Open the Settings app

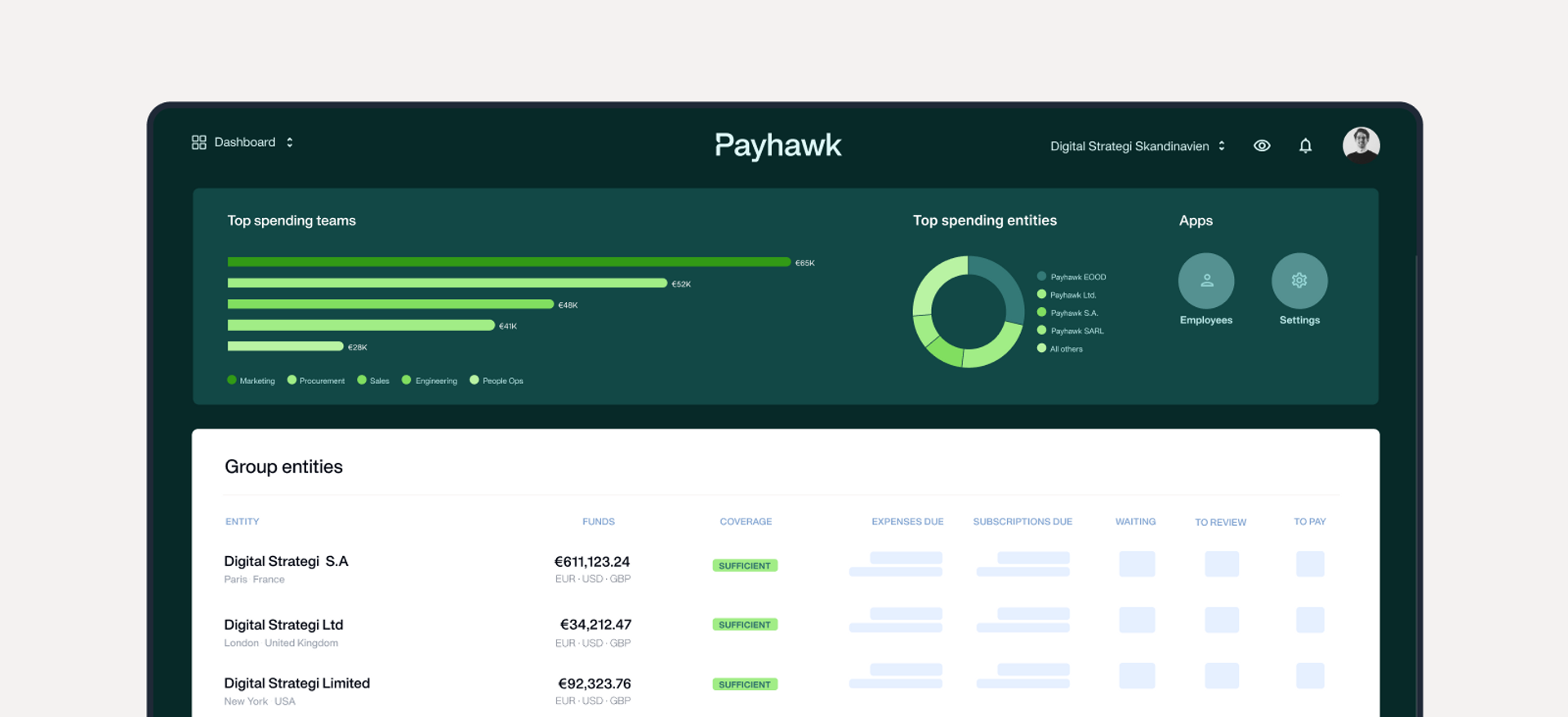pyautogui.click(x=1299, y=280)
